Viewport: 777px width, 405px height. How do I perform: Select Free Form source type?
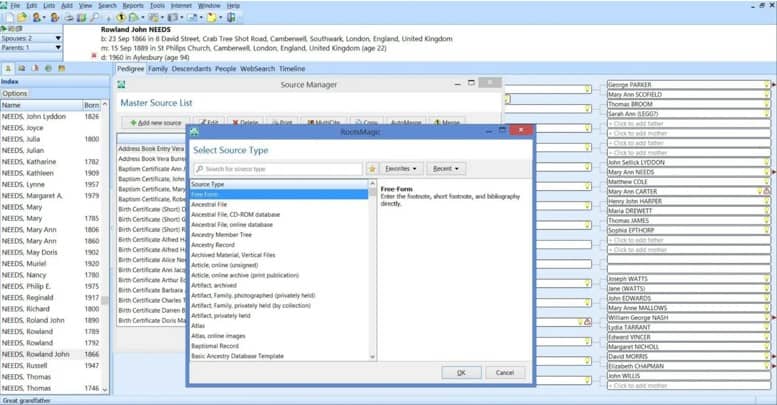pos(279,194)
